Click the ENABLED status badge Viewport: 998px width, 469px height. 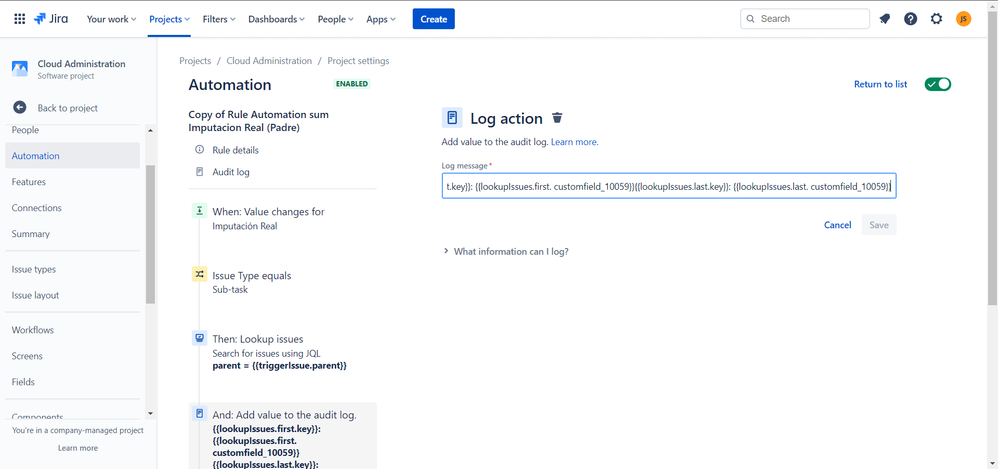click(352, 84)
